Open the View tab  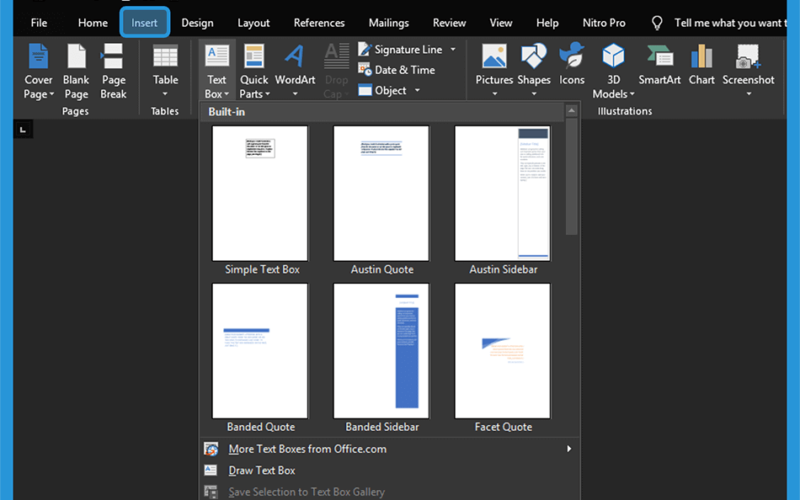[x=501, y=23]
